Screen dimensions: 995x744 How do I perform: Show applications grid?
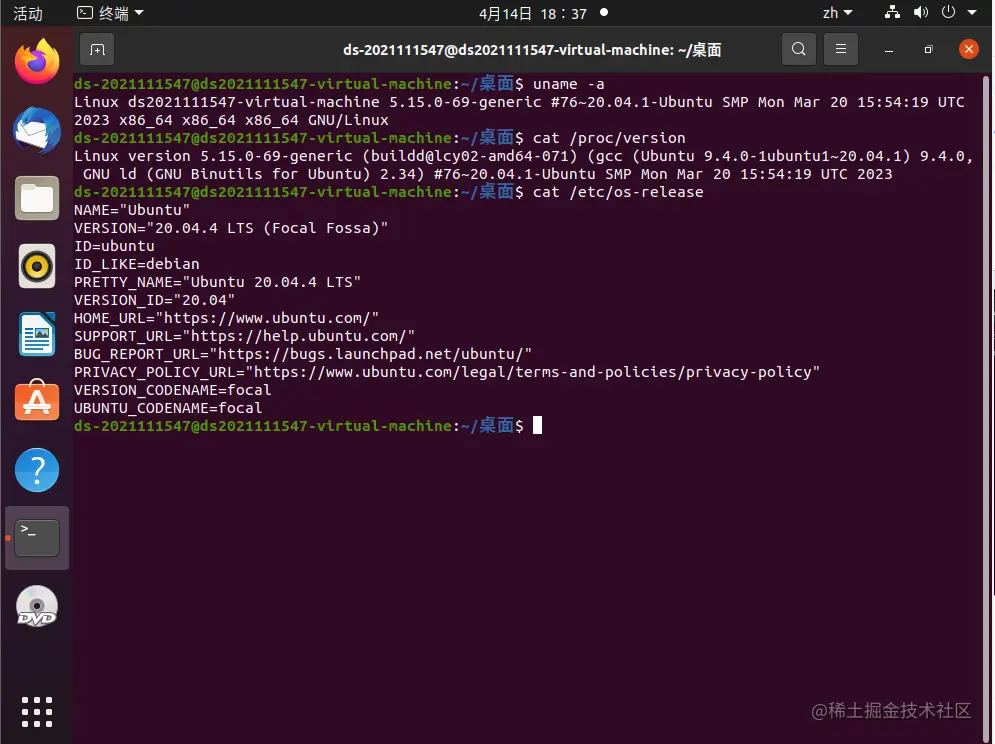(37, 712)
